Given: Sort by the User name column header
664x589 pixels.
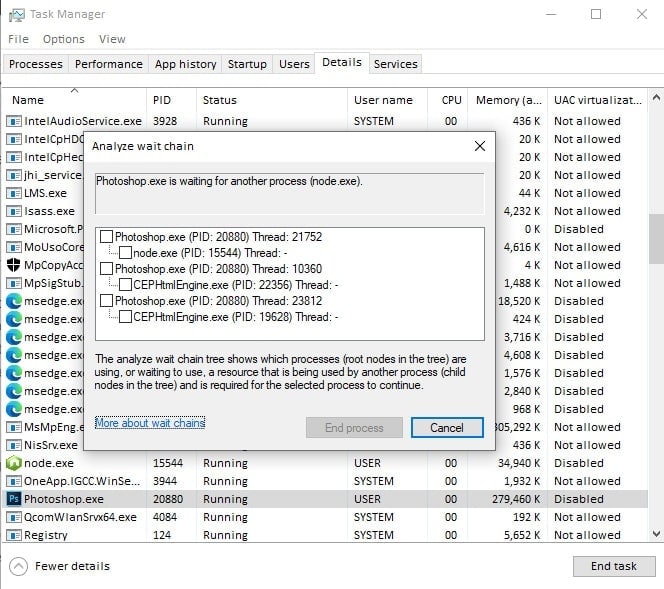Looking at the screenshot, I should coord(387,100).
